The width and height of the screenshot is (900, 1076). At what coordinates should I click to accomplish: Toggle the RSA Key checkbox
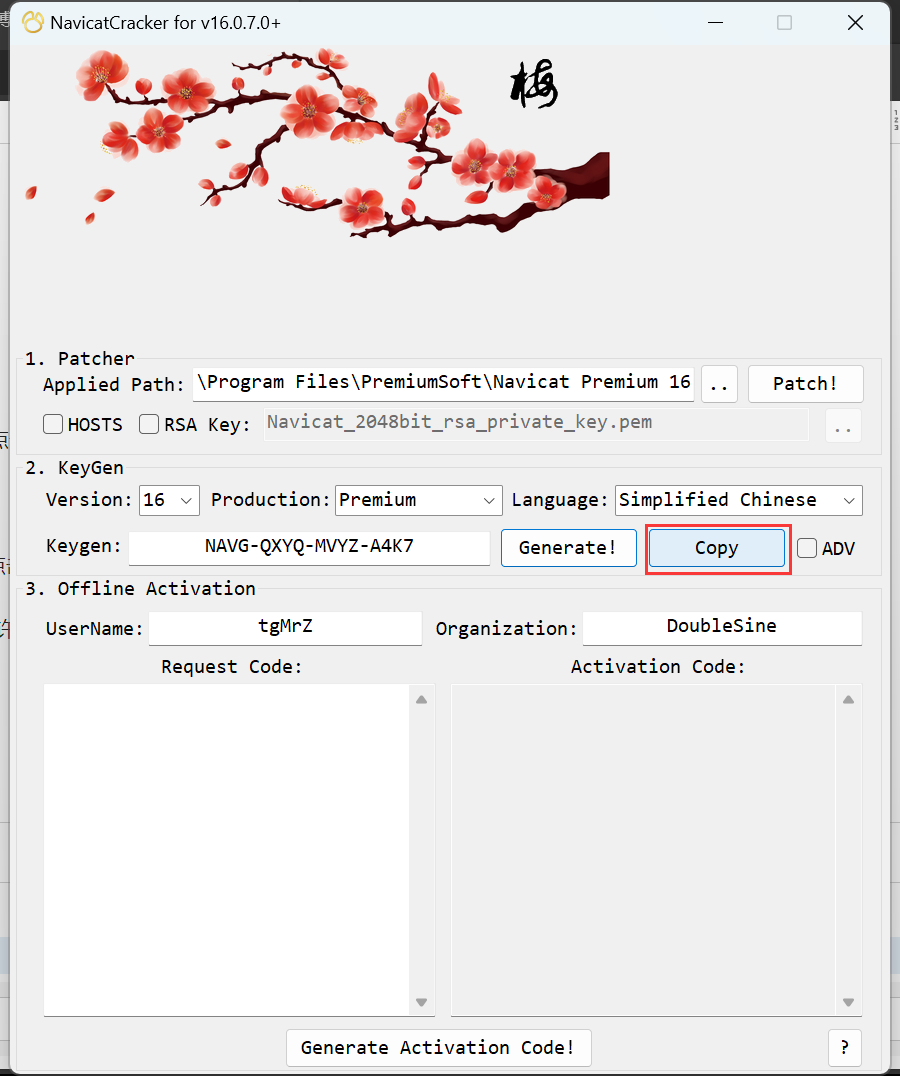(149, 425)
